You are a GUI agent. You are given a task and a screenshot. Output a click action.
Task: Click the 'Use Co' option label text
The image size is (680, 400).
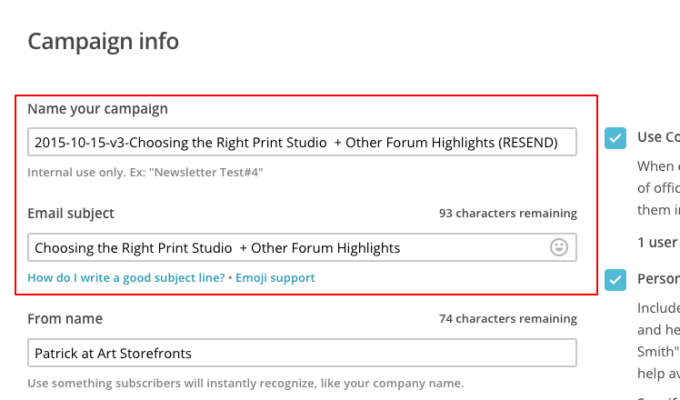658,138
